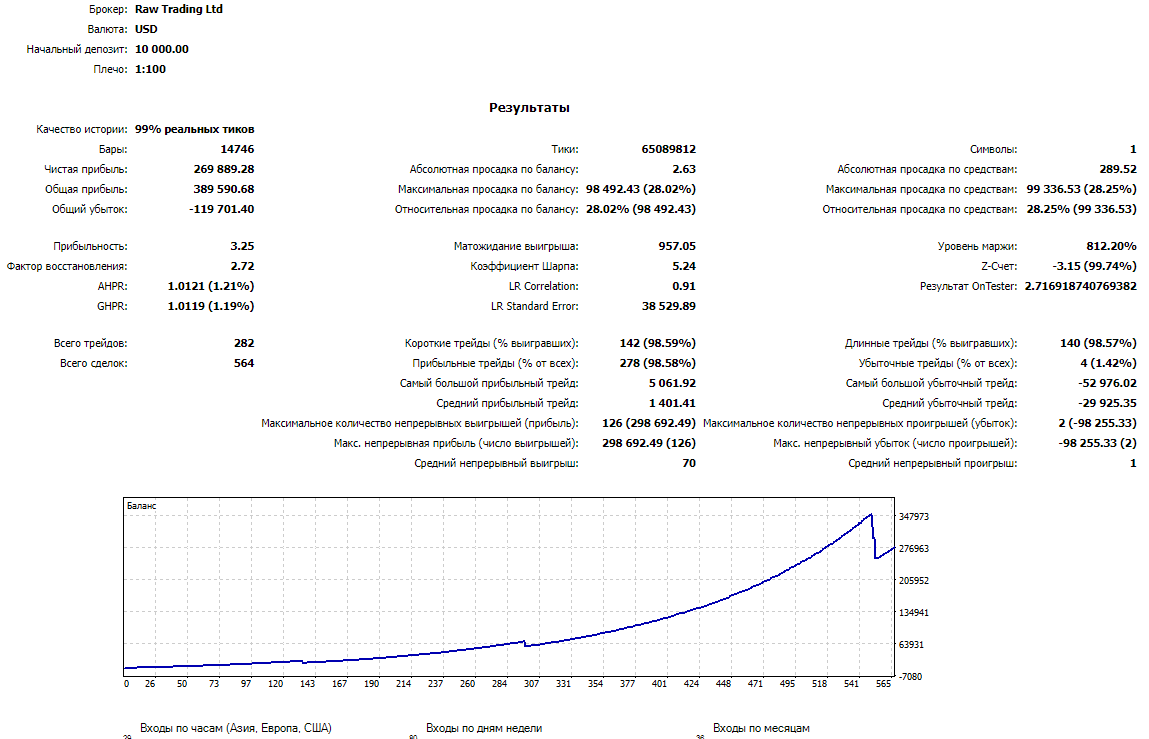Click the Коэффициент Шарпа label
The image size is (1149, 739).
(x=525, y=266)
